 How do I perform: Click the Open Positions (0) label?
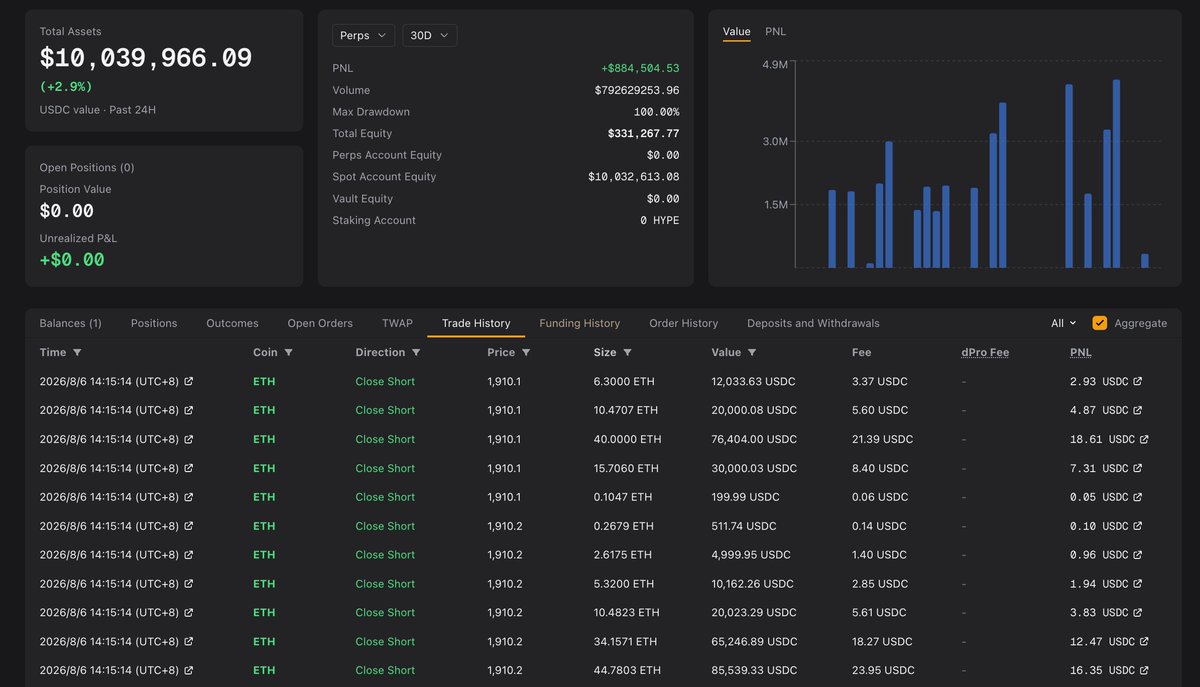point(87,167)
